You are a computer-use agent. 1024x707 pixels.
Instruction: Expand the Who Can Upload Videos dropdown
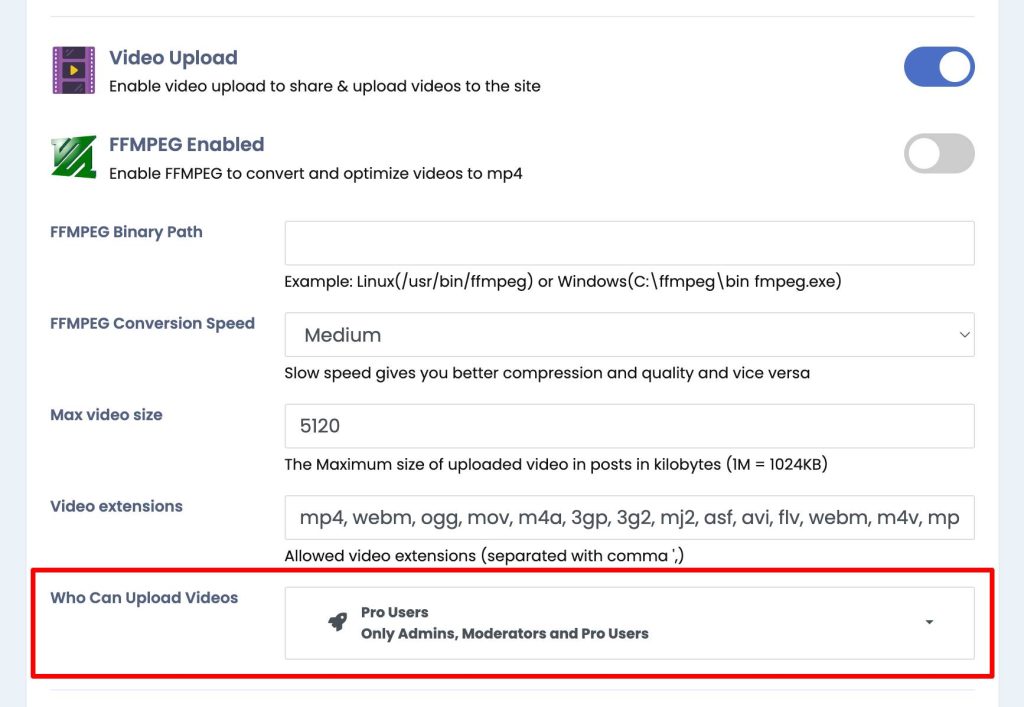coord(630,623)
